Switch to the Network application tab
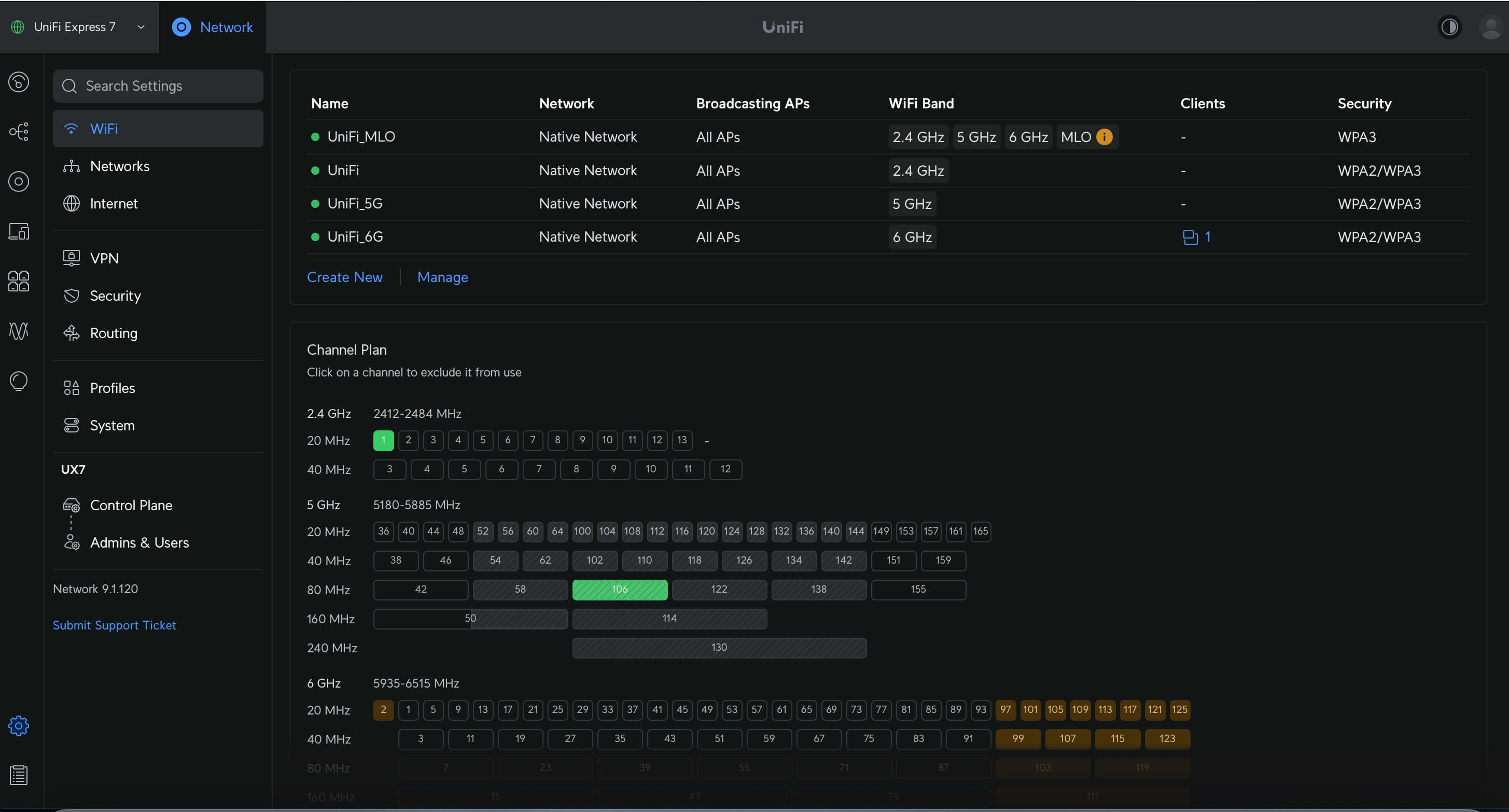The width and height of the screenshot is (1509, 812). click(212, 27)
